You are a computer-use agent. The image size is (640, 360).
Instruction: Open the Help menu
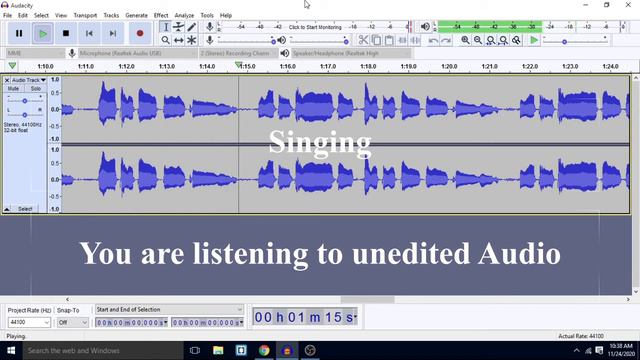226,15
